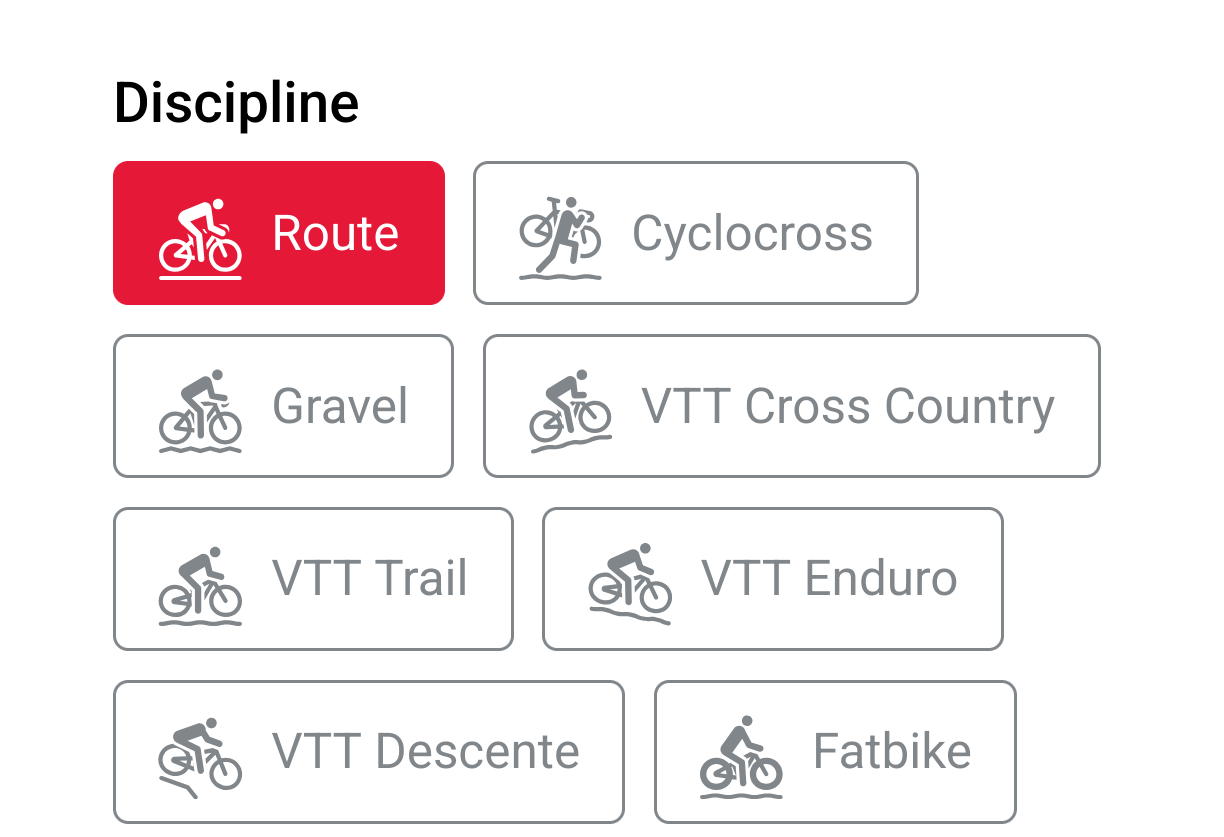The image size is (1224, 837).
Task: Select the VTT Descente label
Action: (x=426, y=753)
